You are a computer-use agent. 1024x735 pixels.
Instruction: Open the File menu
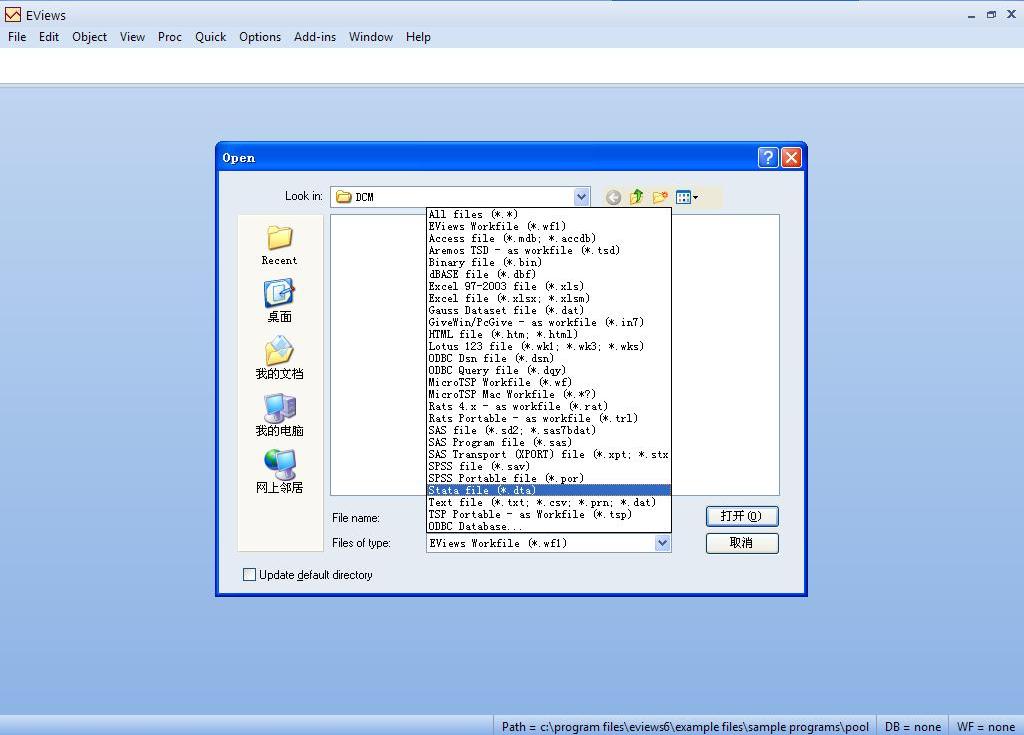coord(17,37)
